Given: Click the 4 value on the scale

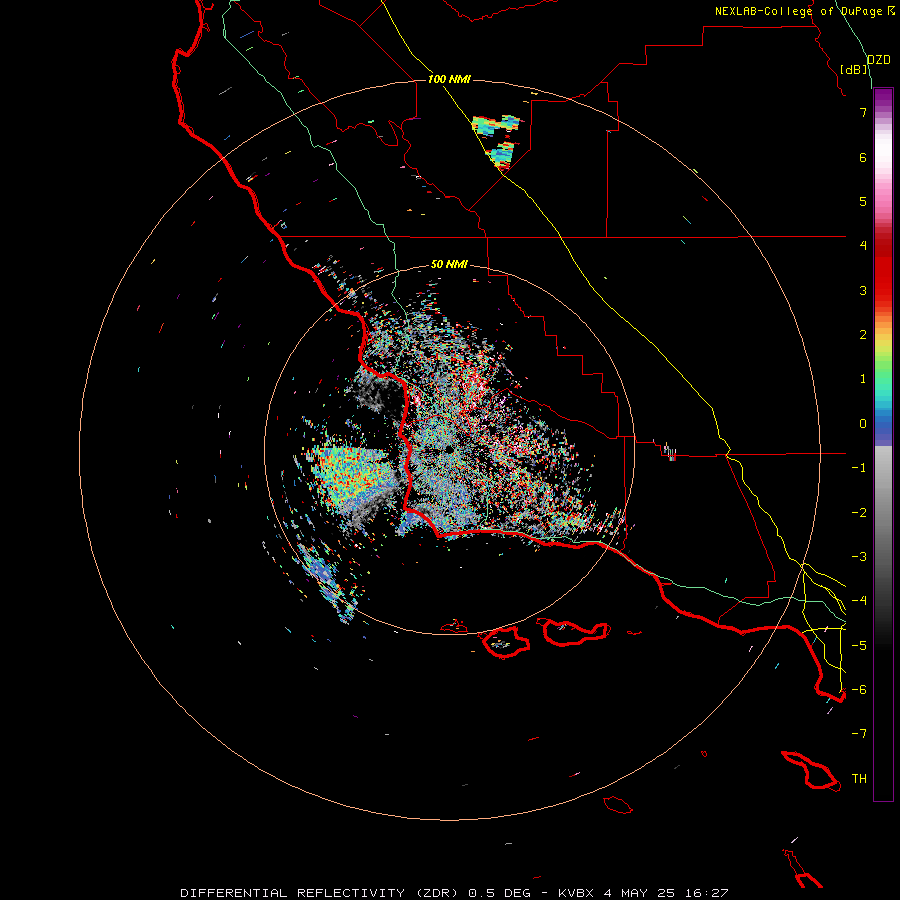Looking at the screenshot, I should 863,246.
